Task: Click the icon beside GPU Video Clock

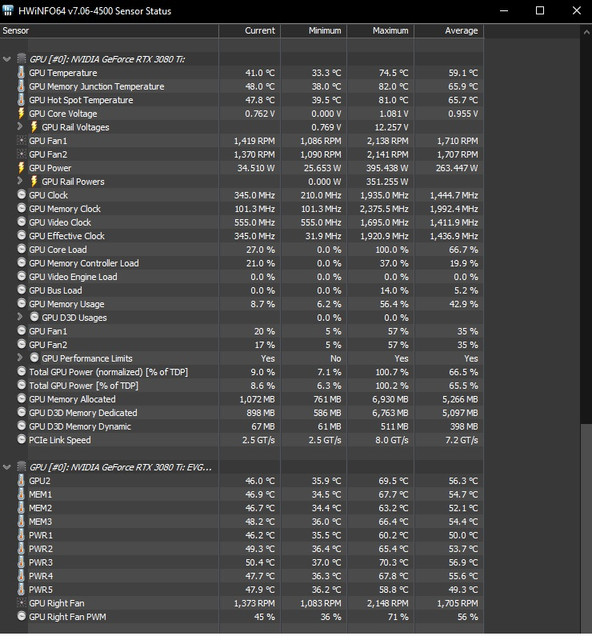Action: click(22, 222)
